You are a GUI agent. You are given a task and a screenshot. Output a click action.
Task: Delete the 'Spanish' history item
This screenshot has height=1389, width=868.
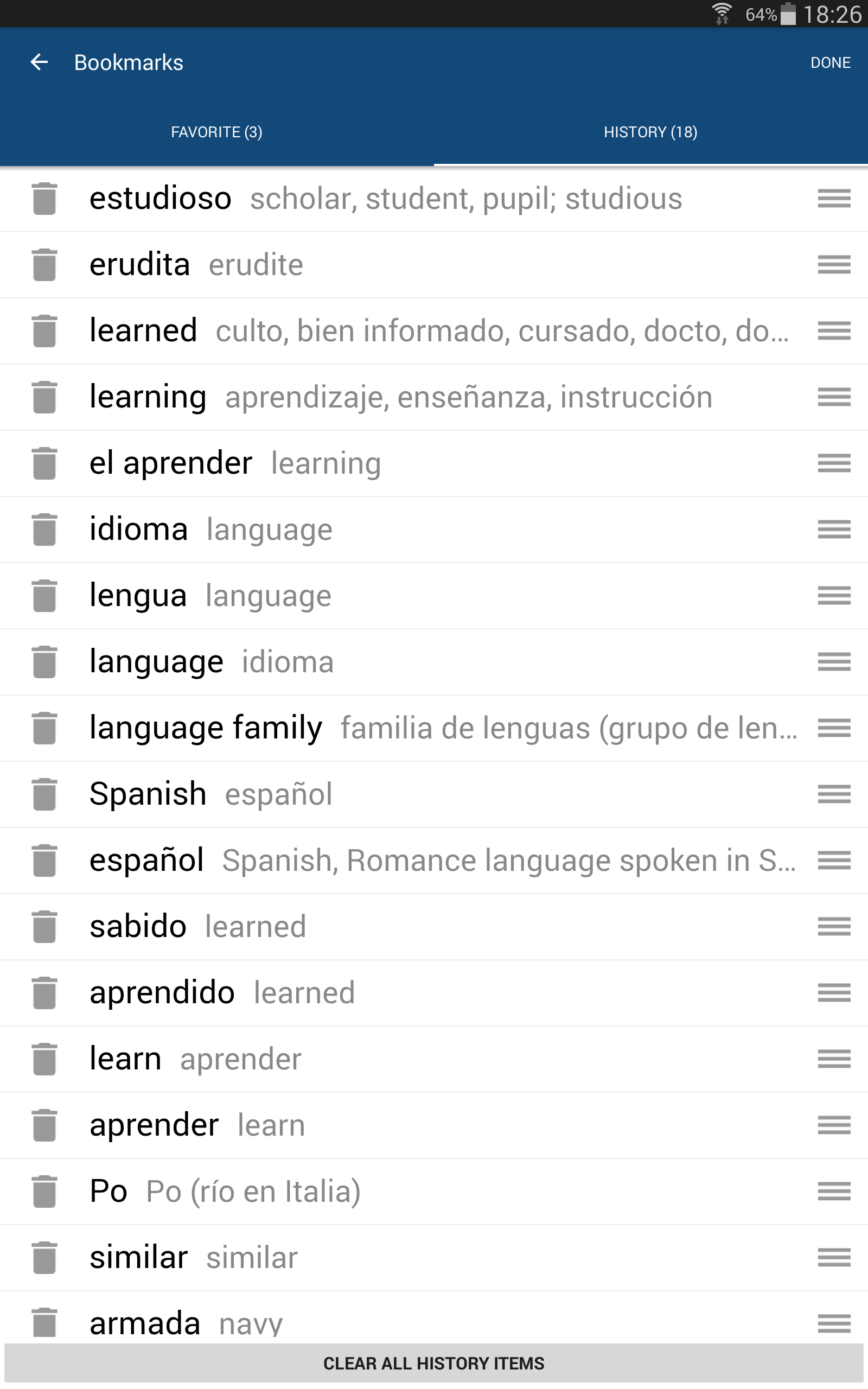click(44, 794)
